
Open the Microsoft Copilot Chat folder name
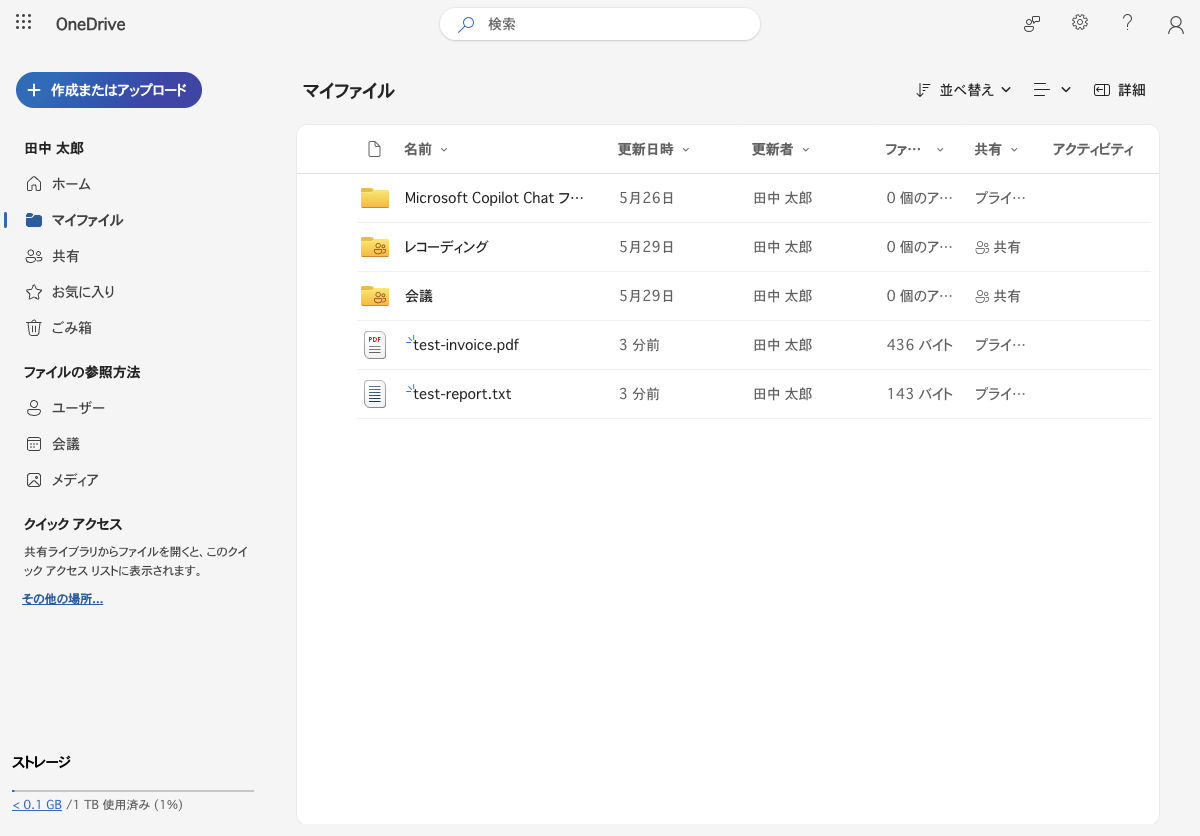coord(494,198)
